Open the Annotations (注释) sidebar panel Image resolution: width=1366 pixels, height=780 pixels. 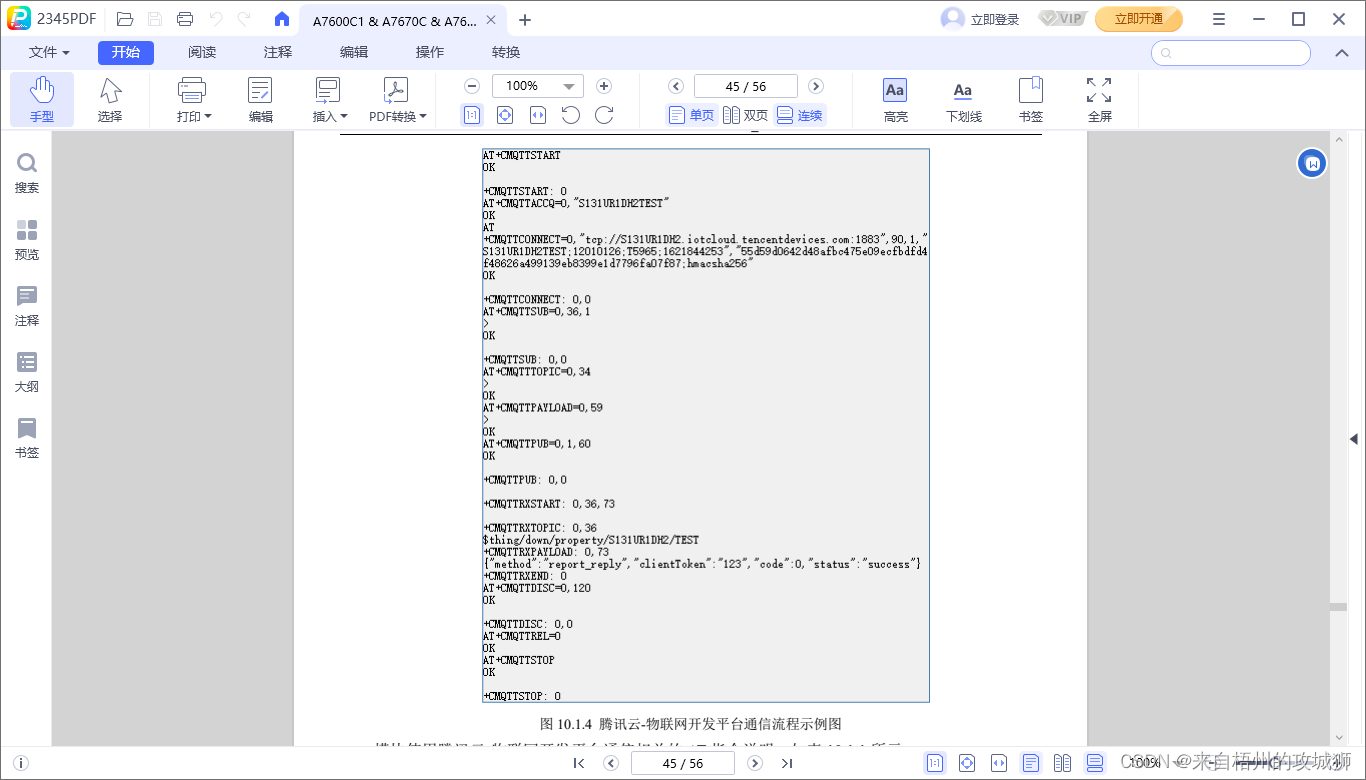(27, 306)
